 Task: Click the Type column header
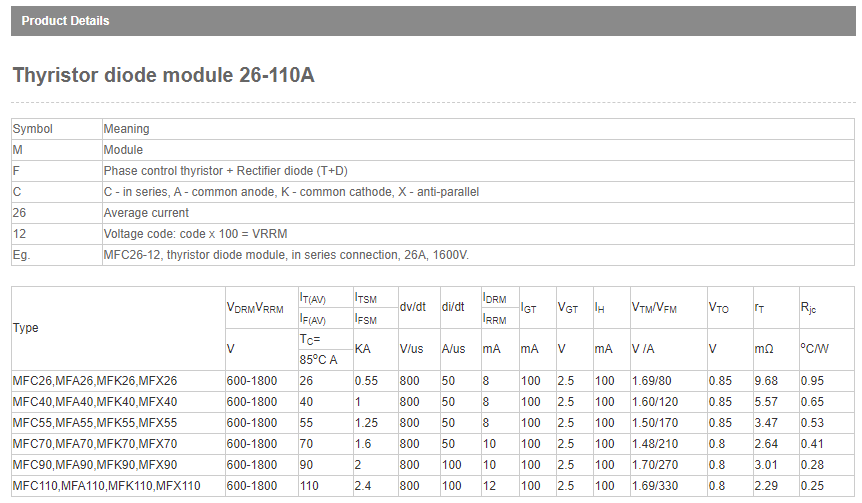26,328
